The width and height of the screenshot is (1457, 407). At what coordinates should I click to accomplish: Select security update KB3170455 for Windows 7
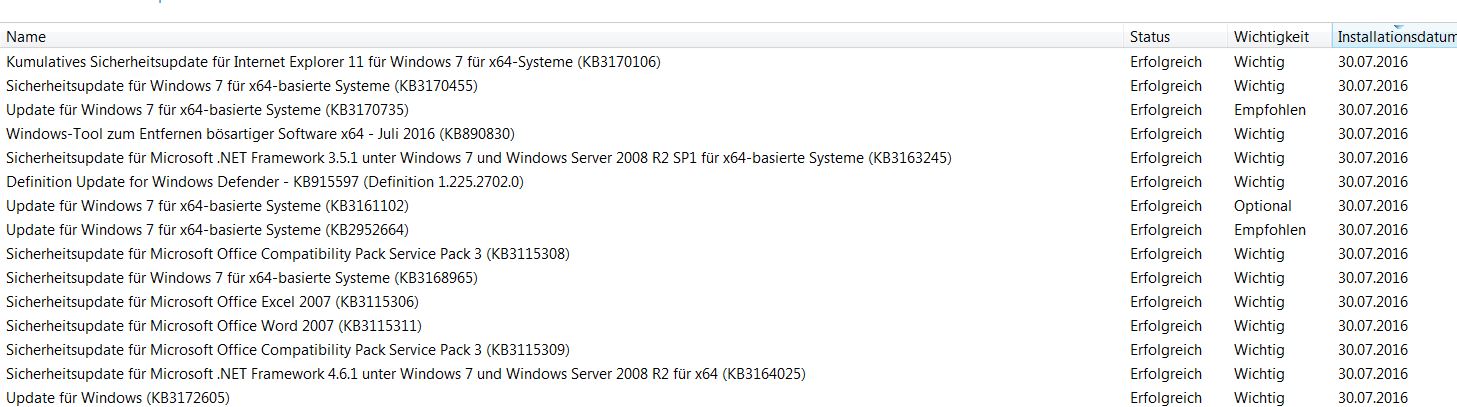click(241, 86)
